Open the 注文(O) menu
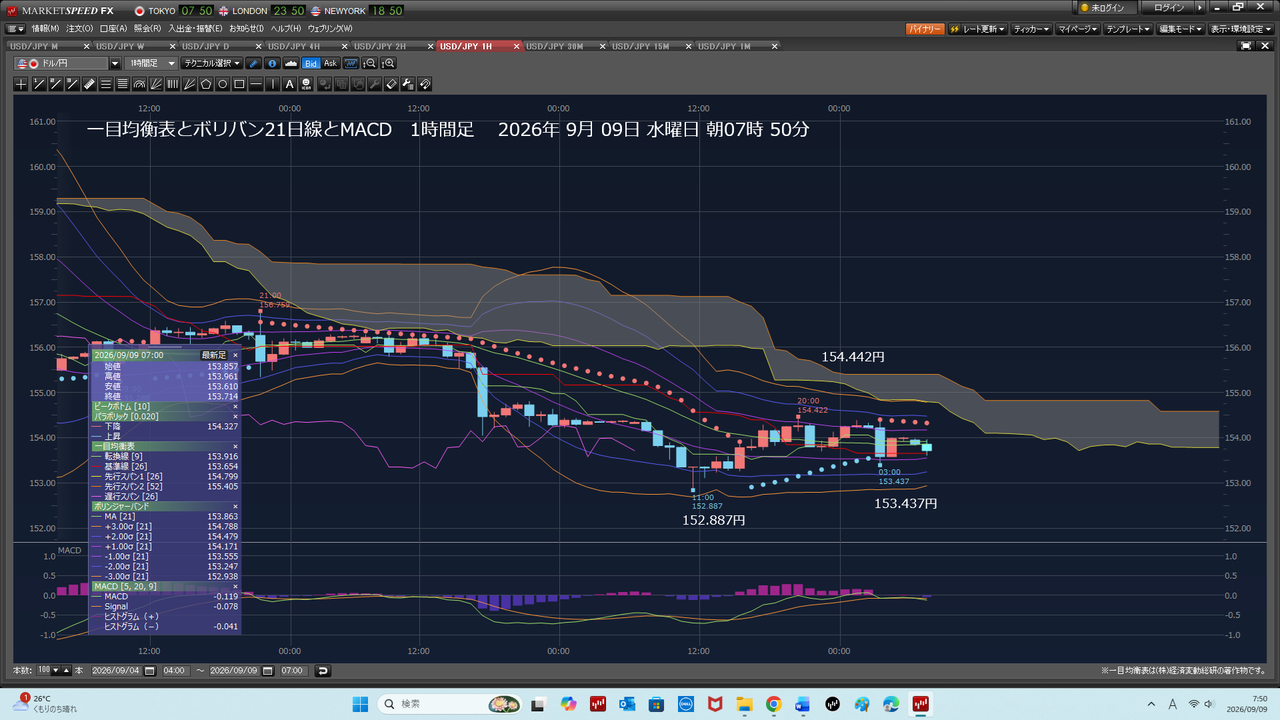This screenshot has height=720, width=1280. 80,29
